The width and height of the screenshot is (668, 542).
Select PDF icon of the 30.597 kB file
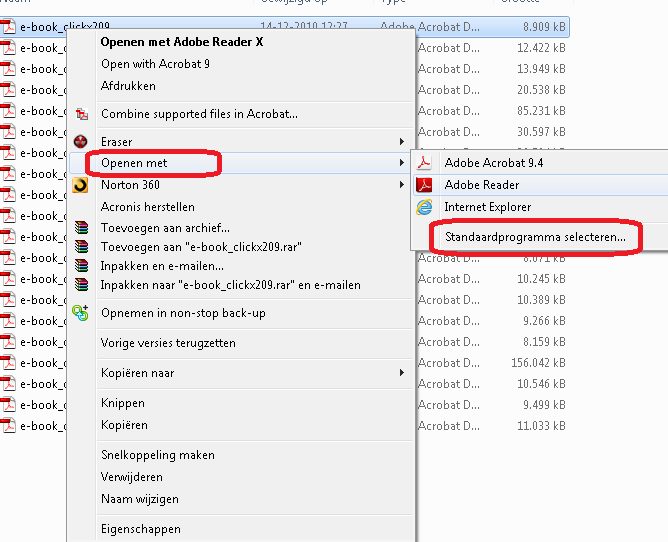click(8, 132)
